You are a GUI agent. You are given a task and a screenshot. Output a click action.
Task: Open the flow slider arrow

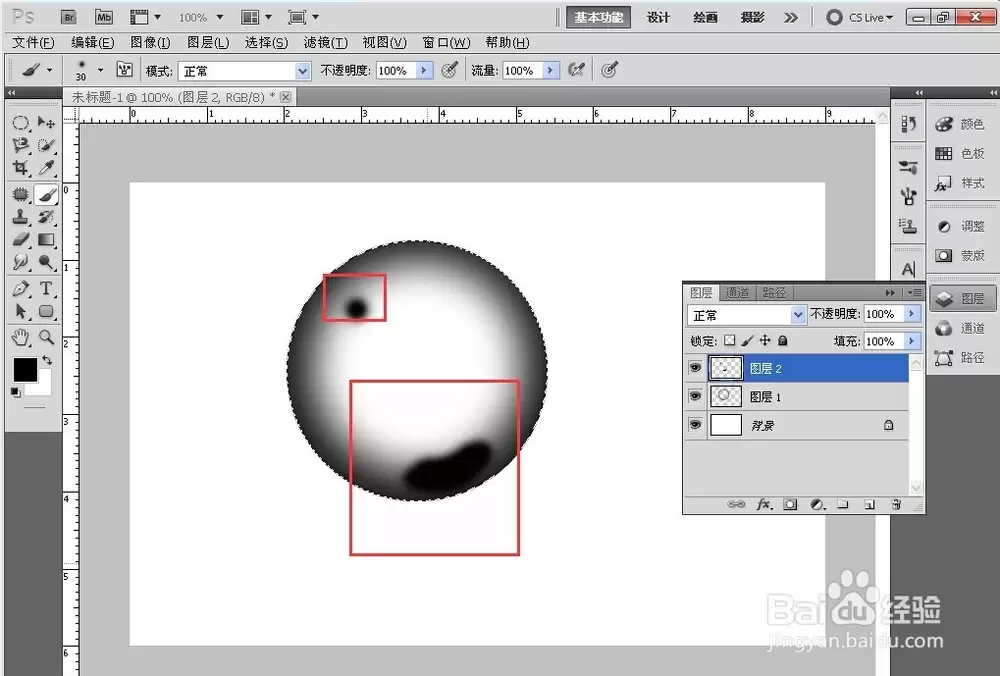tap(550, 70)
